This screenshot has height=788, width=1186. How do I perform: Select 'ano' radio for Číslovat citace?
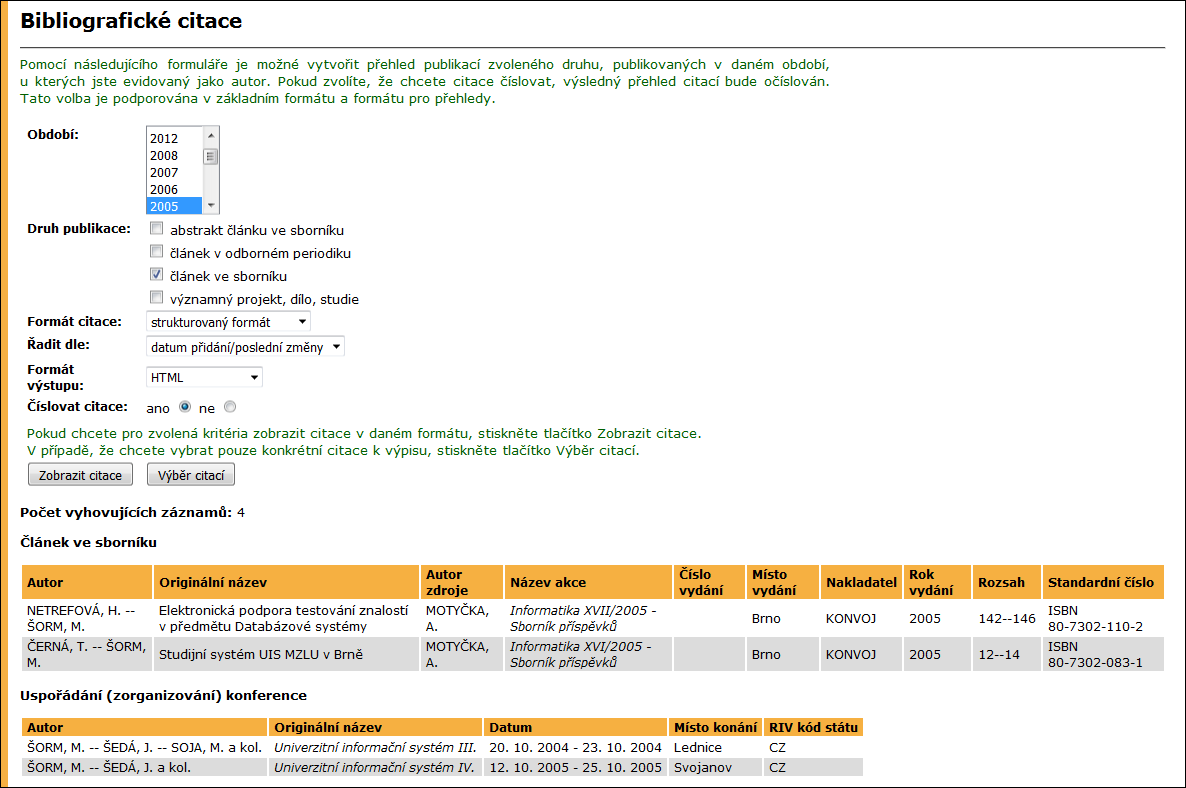[x=185, y=407]
